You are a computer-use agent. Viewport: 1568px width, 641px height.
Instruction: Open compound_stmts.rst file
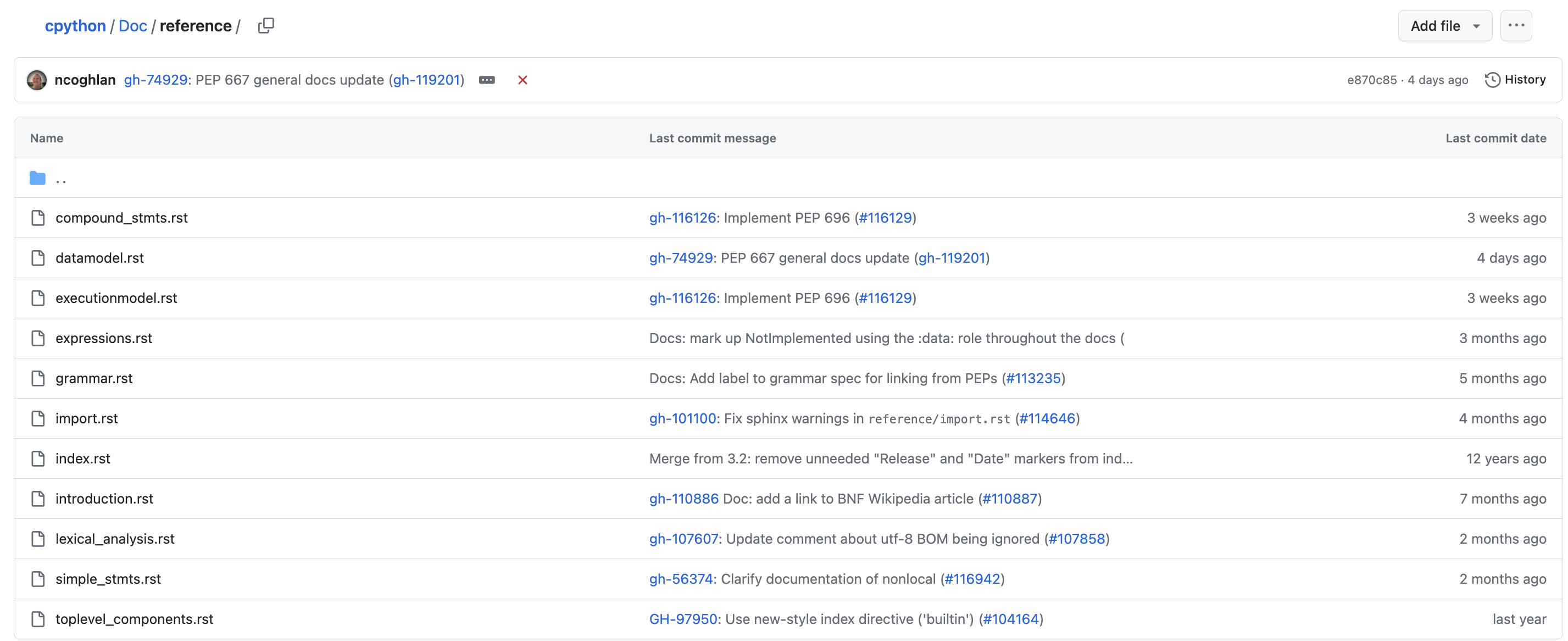coord(121,218)
